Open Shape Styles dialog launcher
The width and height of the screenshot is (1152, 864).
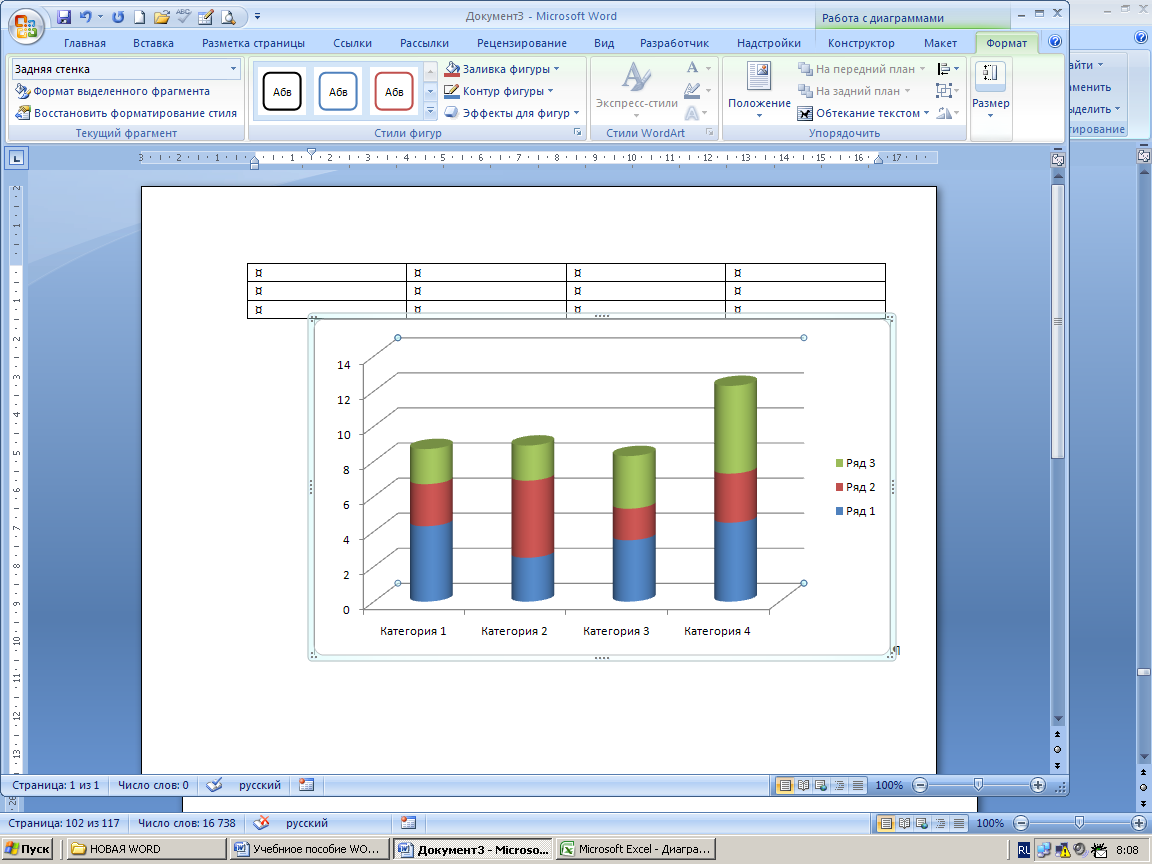577,132
